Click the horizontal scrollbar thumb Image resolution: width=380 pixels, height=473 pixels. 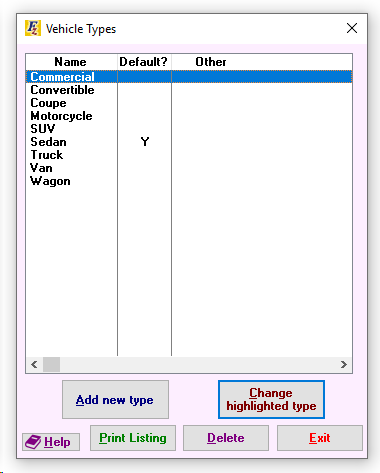(x=51, y=364)
